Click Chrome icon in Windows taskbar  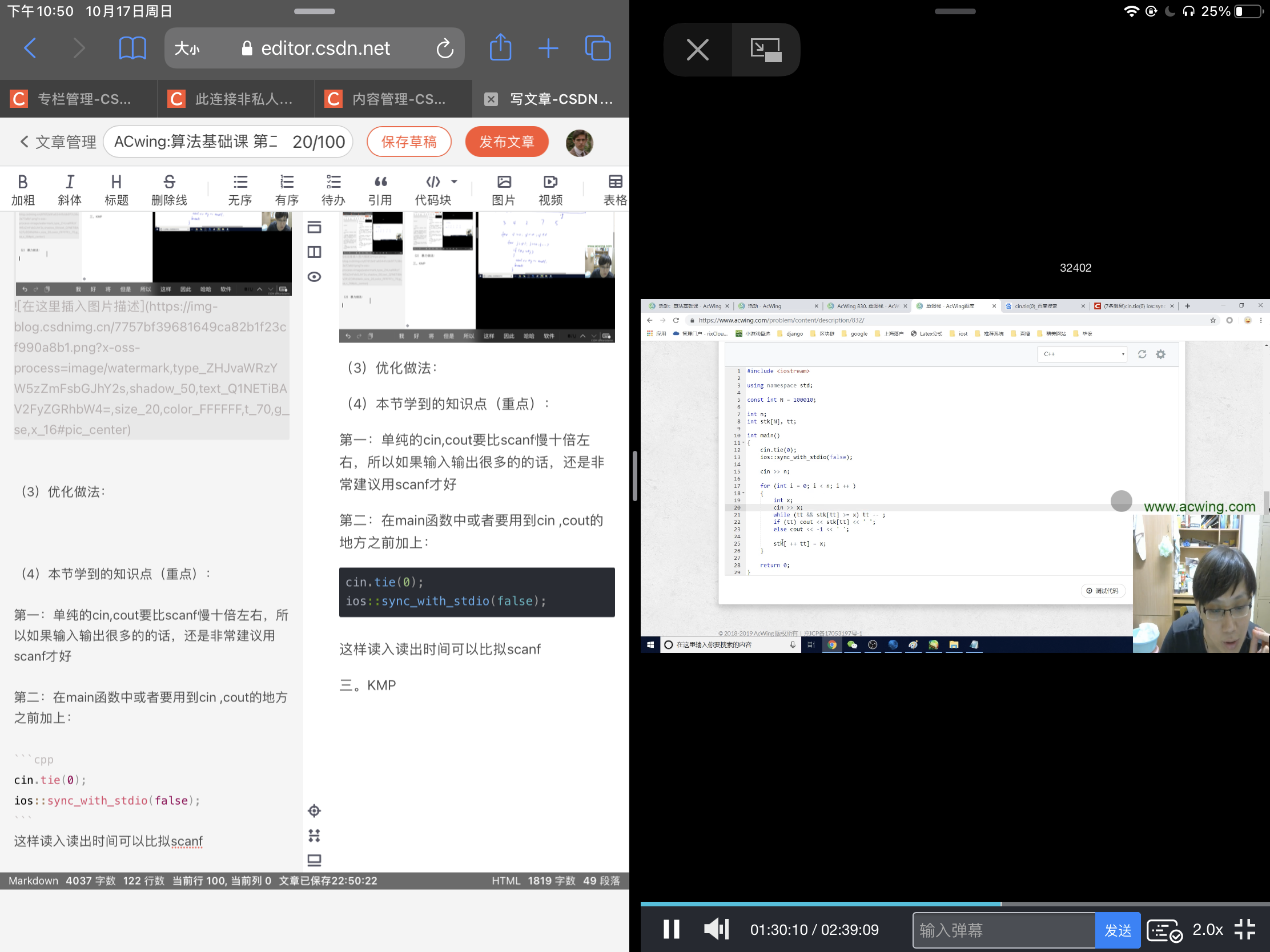click(x=831, y=645)
